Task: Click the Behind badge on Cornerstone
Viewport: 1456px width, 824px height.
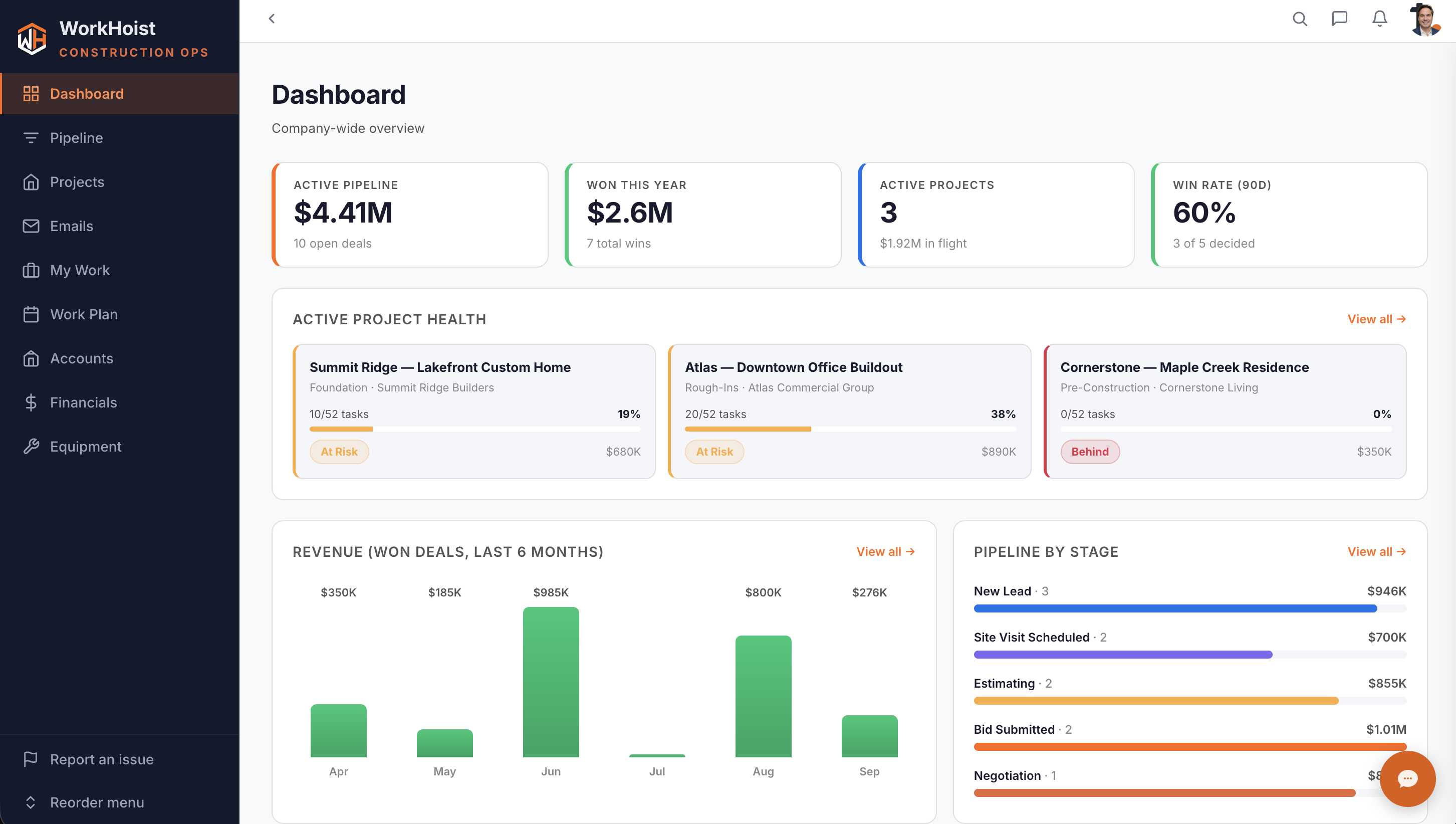Action: [x=1090, y=452]
